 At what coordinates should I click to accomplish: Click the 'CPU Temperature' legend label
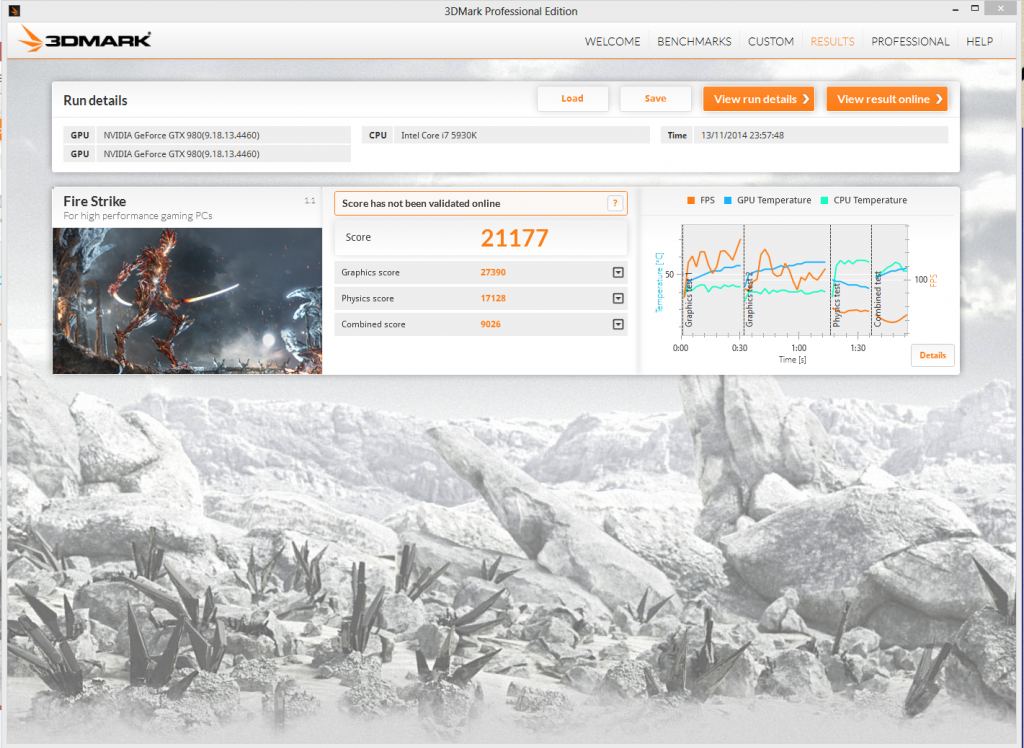point(870,201)
